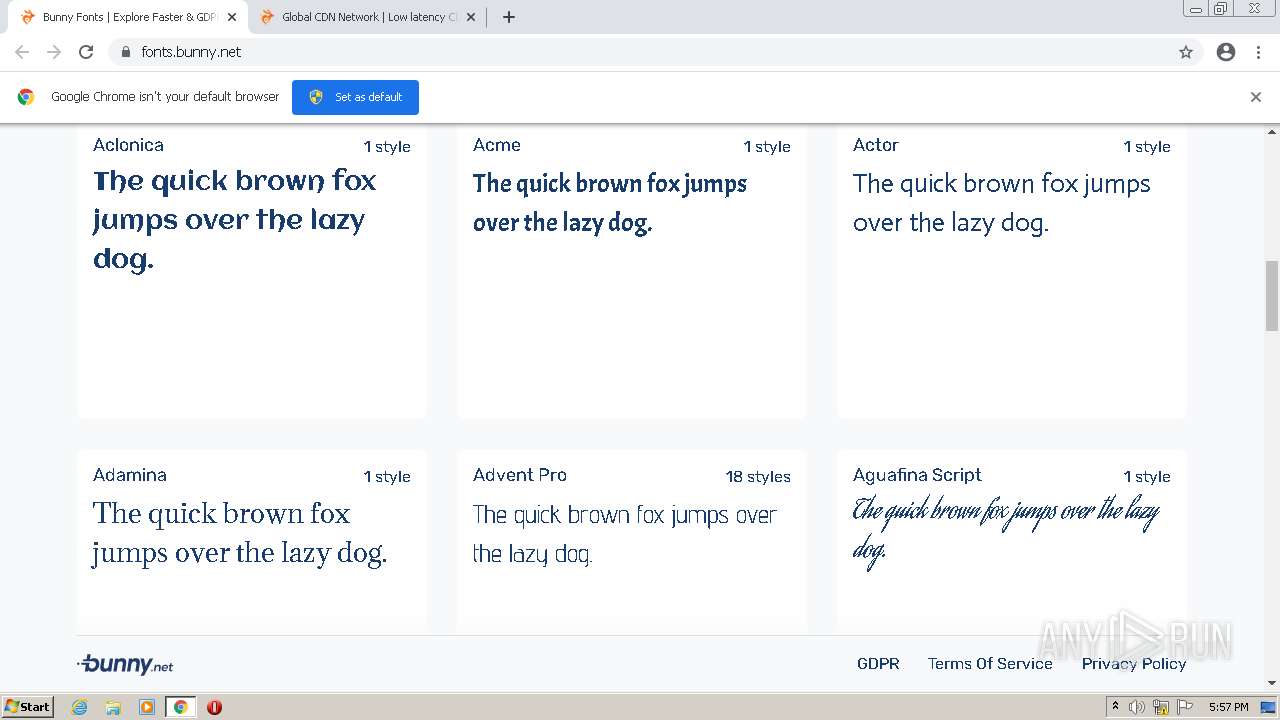The image size is (1280, 720).
Task: Dismiss the default browser notification bar
Action: (1255, 97)
